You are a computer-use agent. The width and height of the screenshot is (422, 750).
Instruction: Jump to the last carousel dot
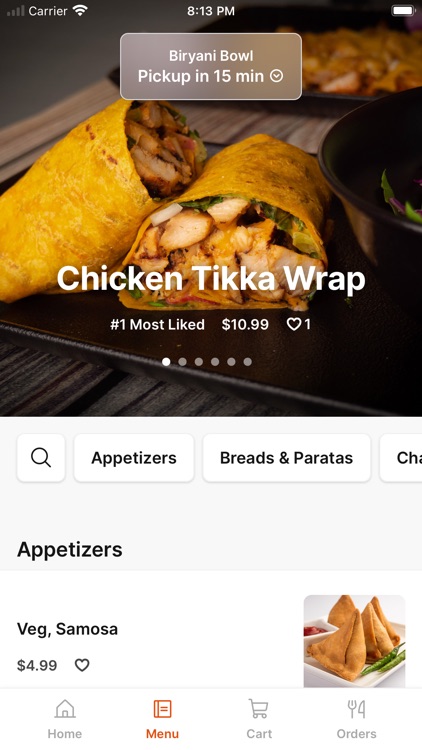point(247,362)
